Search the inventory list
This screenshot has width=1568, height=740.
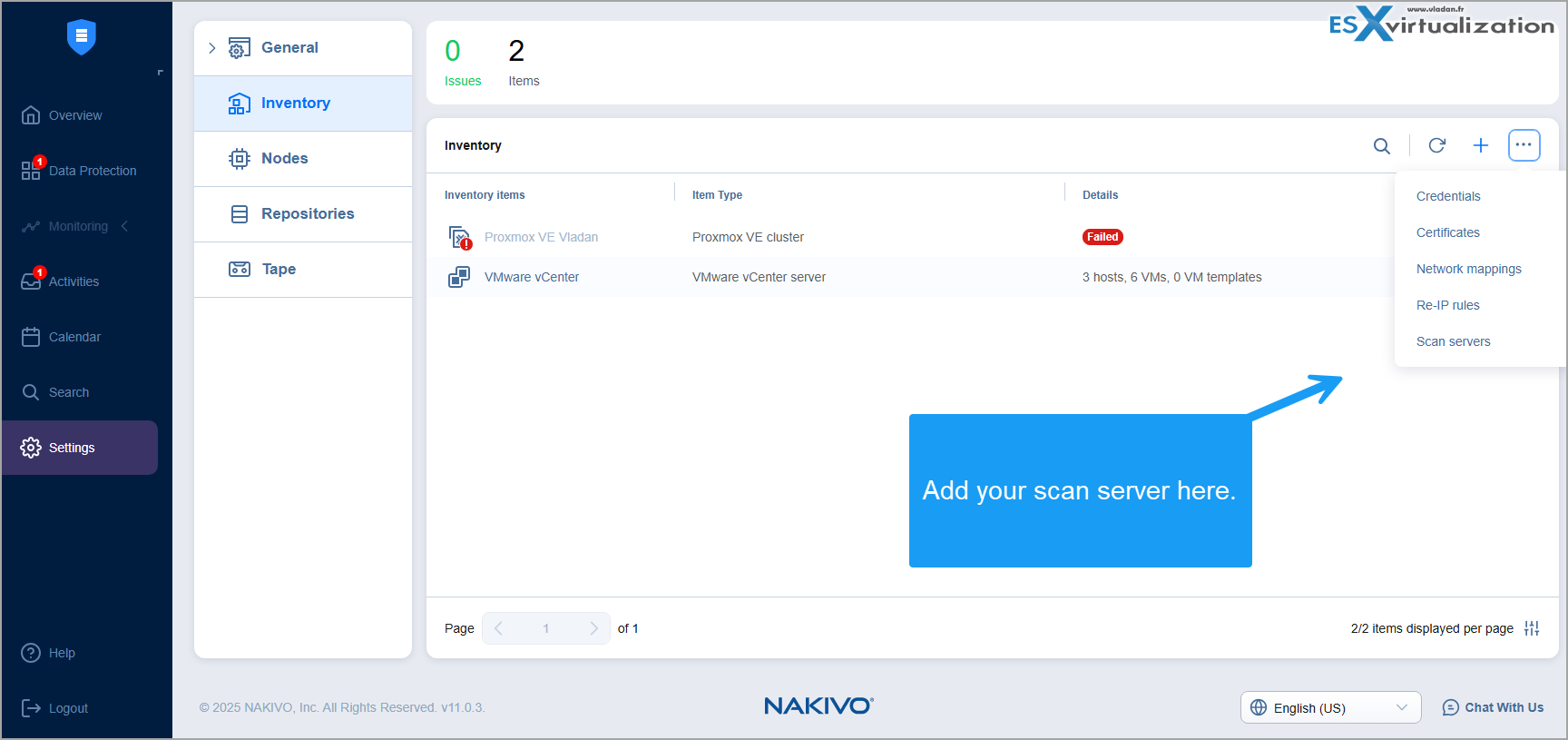tap(1382, 145)
